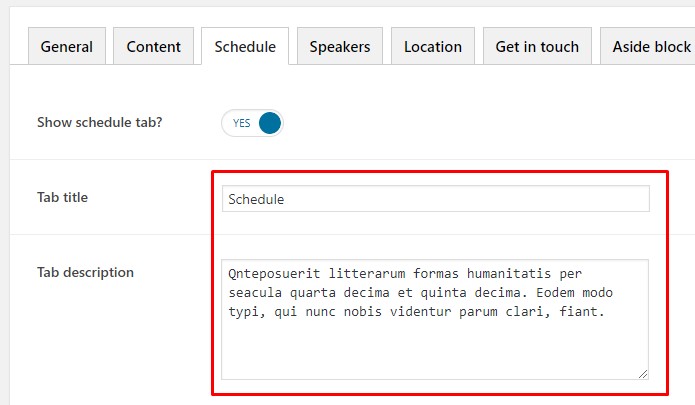Focus the Tab title input field

point(435,199)
